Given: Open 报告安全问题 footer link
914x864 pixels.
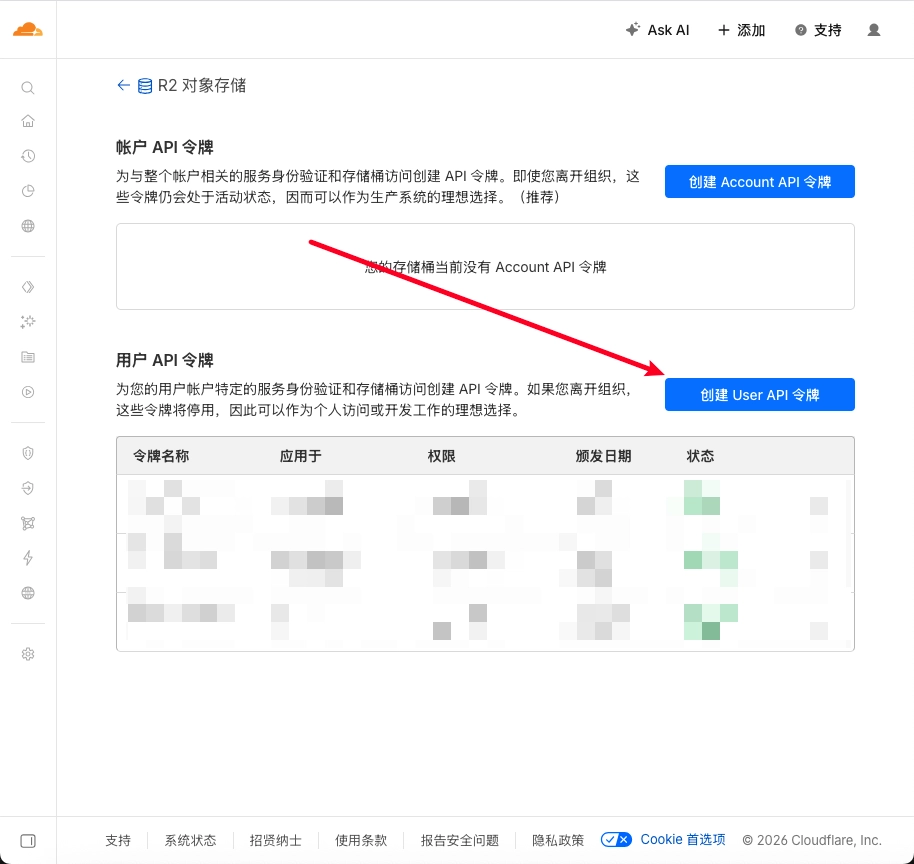Looking at the screenshot, I should tap(460, 841).
